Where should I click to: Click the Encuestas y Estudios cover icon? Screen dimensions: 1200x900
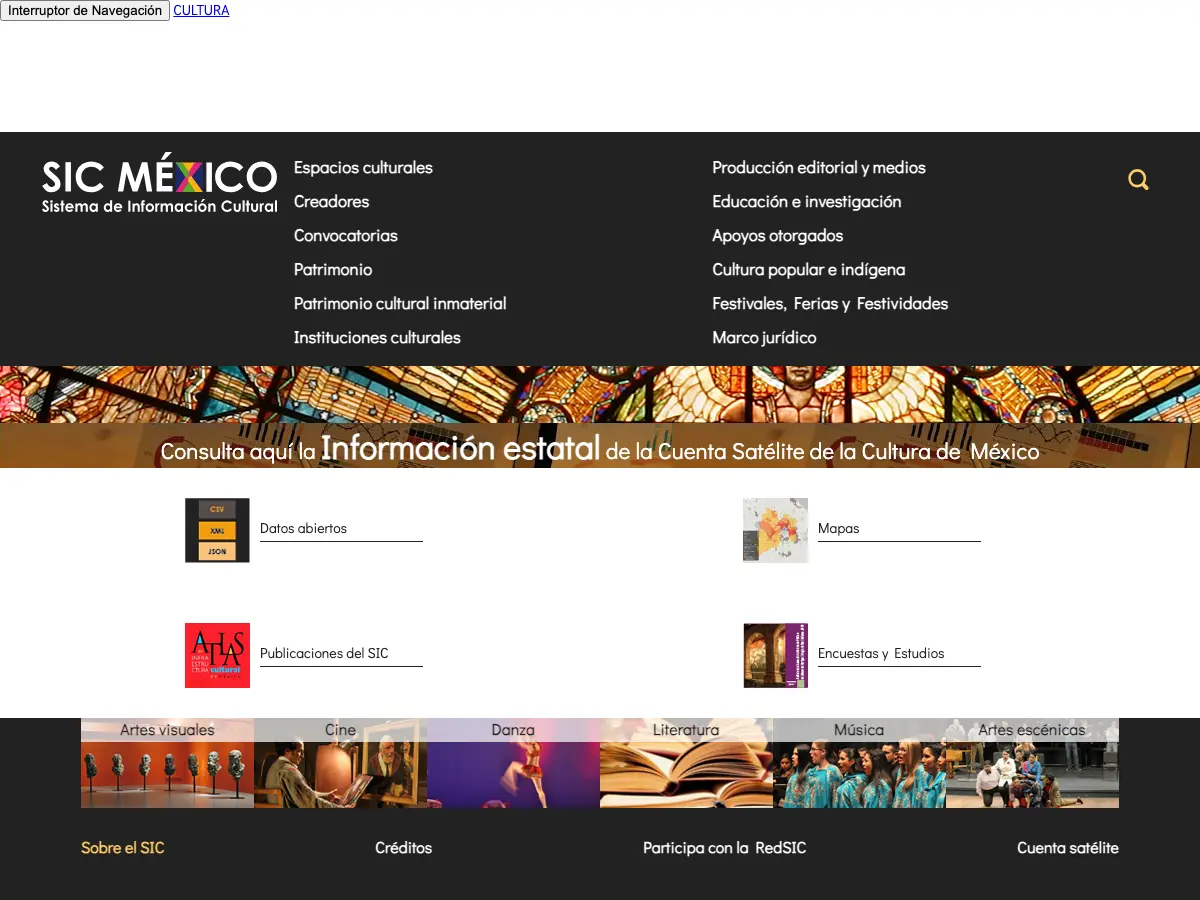(x=775, y=655)
